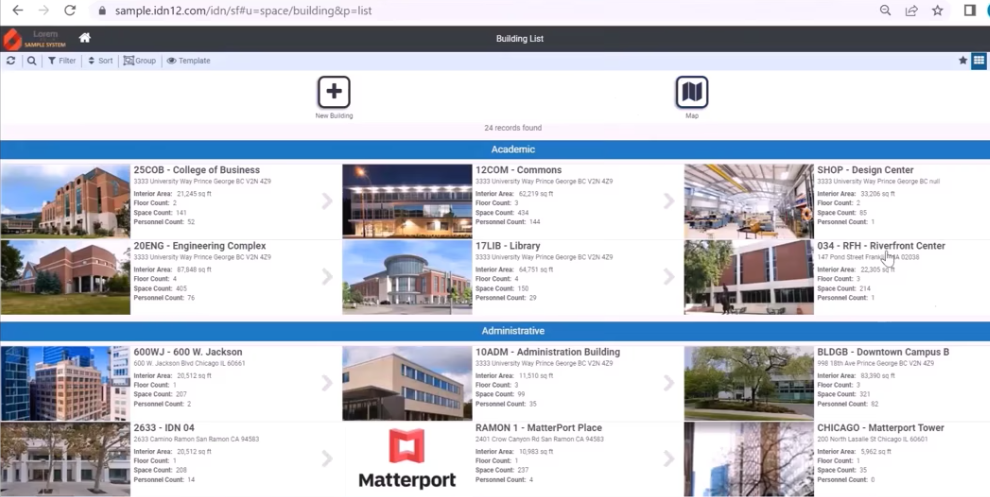This screenshot has height=497, width=990.
Task: Open the Map view icon
Action: [691, 92]
